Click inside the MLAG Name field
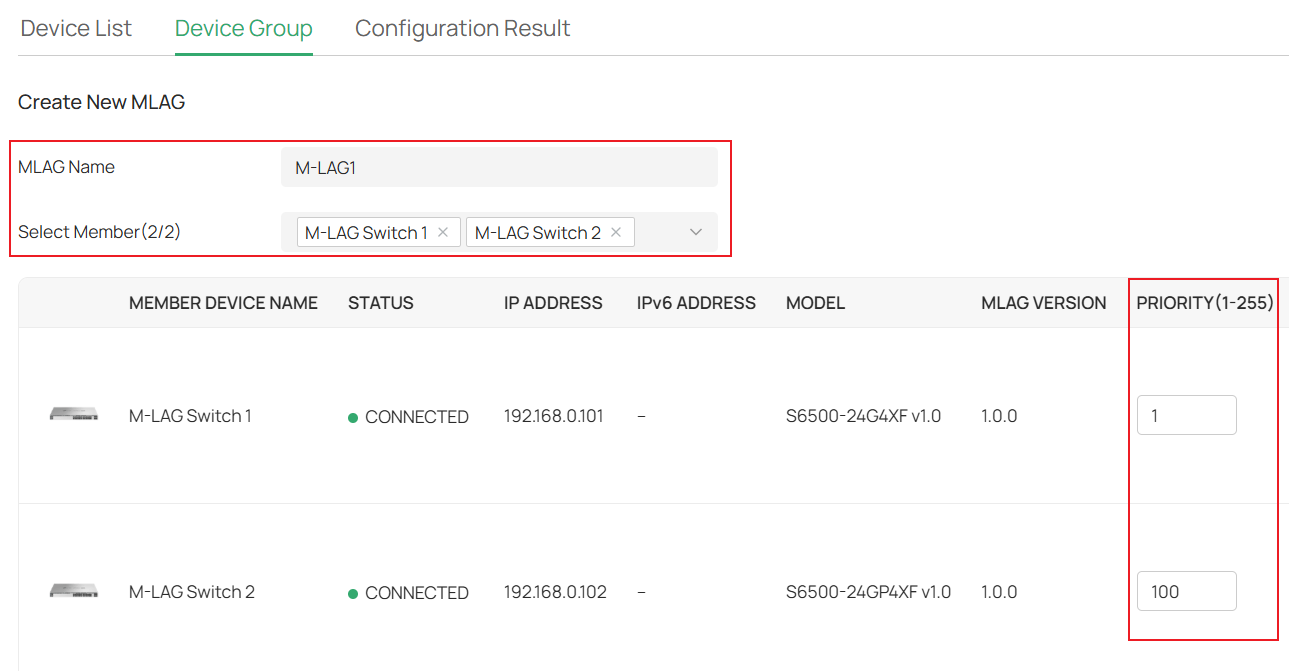The height and width of the screenshot is (671, 1289). coord(498,166)
